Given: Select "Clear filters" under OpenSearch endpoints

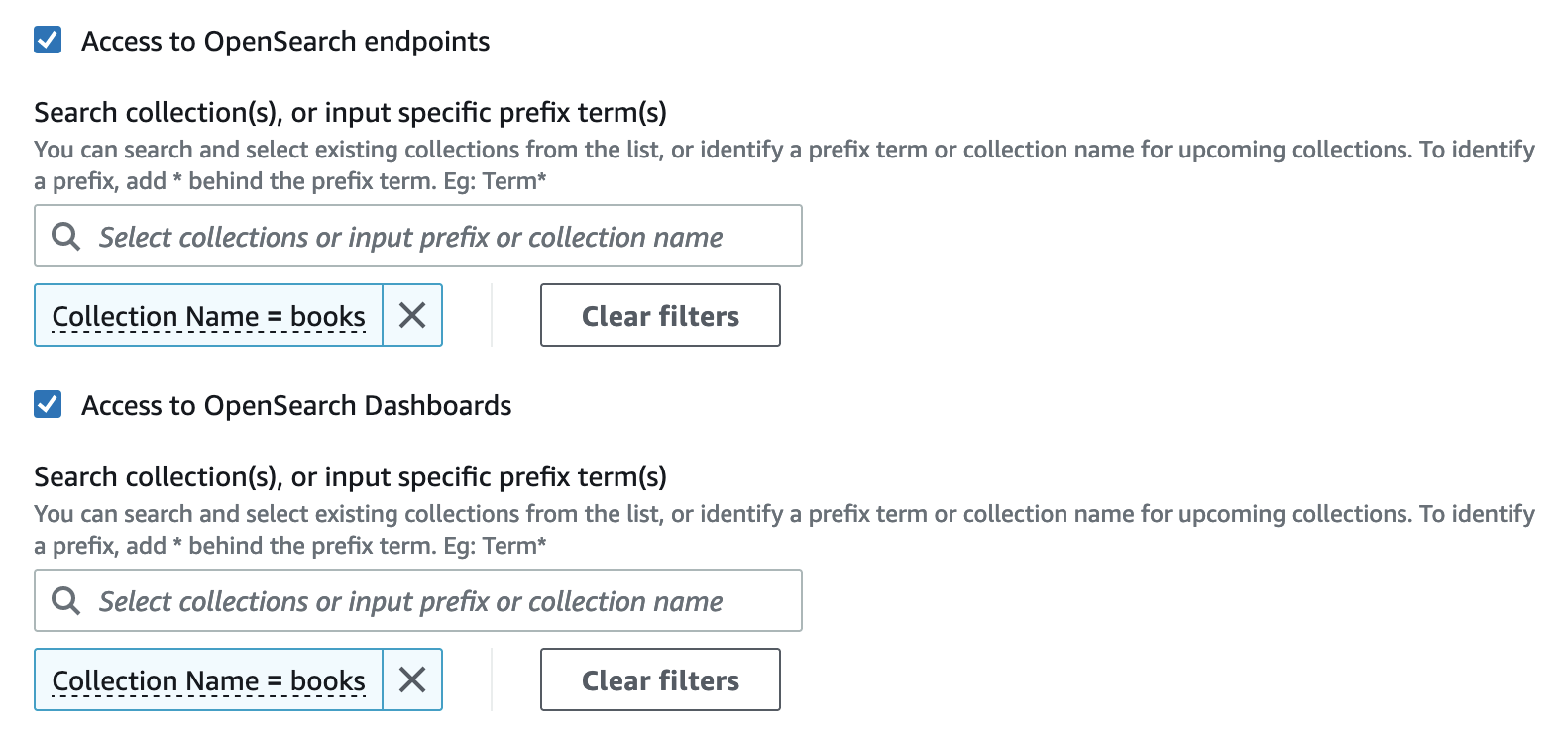Looking at the screenshot, I should (660, 315).
